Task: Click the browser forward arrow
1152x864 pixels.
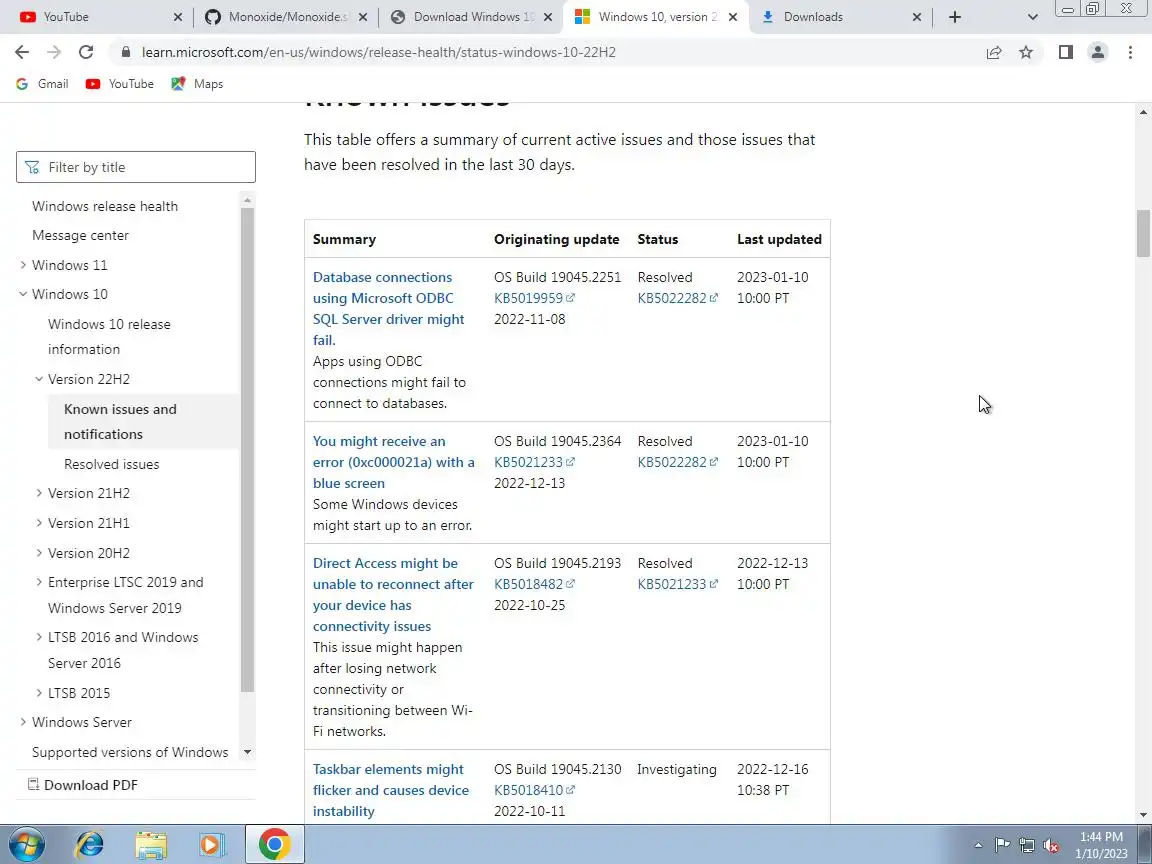Action: (54, 52)
